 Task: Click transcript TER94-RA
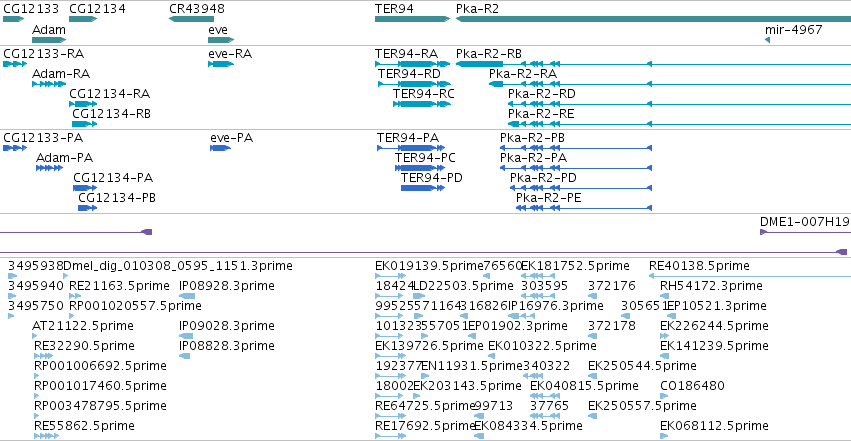tap(407, 54)
